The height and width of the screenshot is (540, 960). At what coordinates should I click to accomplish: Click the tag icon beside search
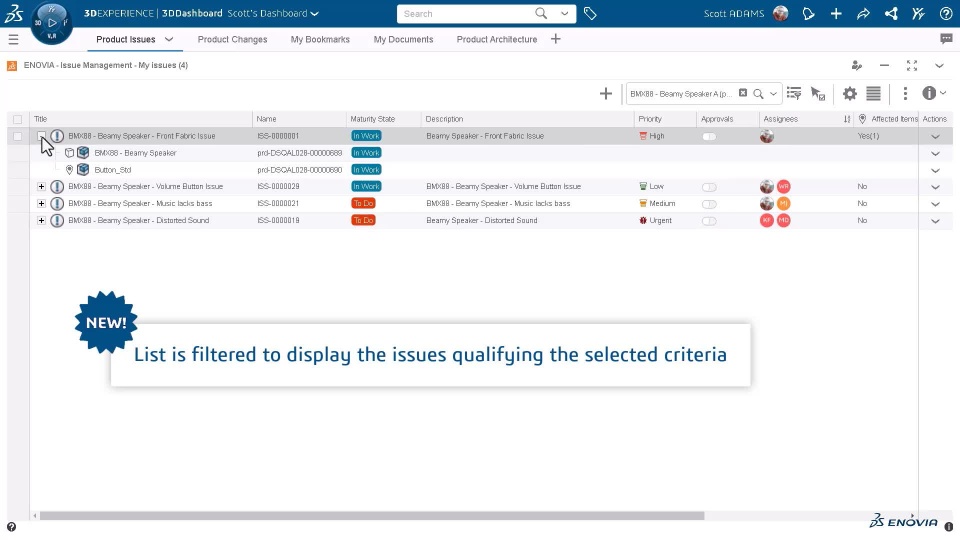590,13
